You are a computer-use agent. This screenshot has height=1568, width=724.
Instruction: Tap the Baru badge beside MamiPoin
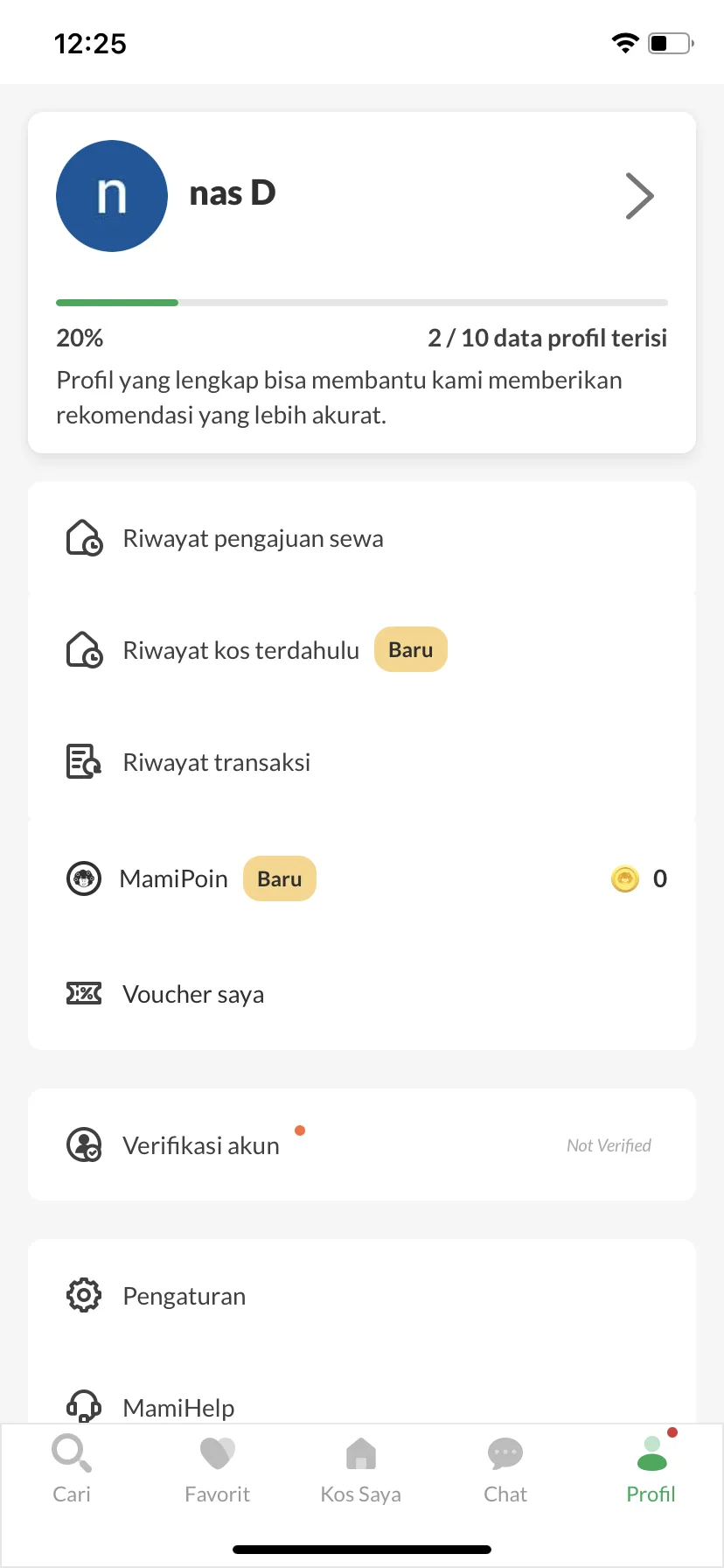pos(280,878)
